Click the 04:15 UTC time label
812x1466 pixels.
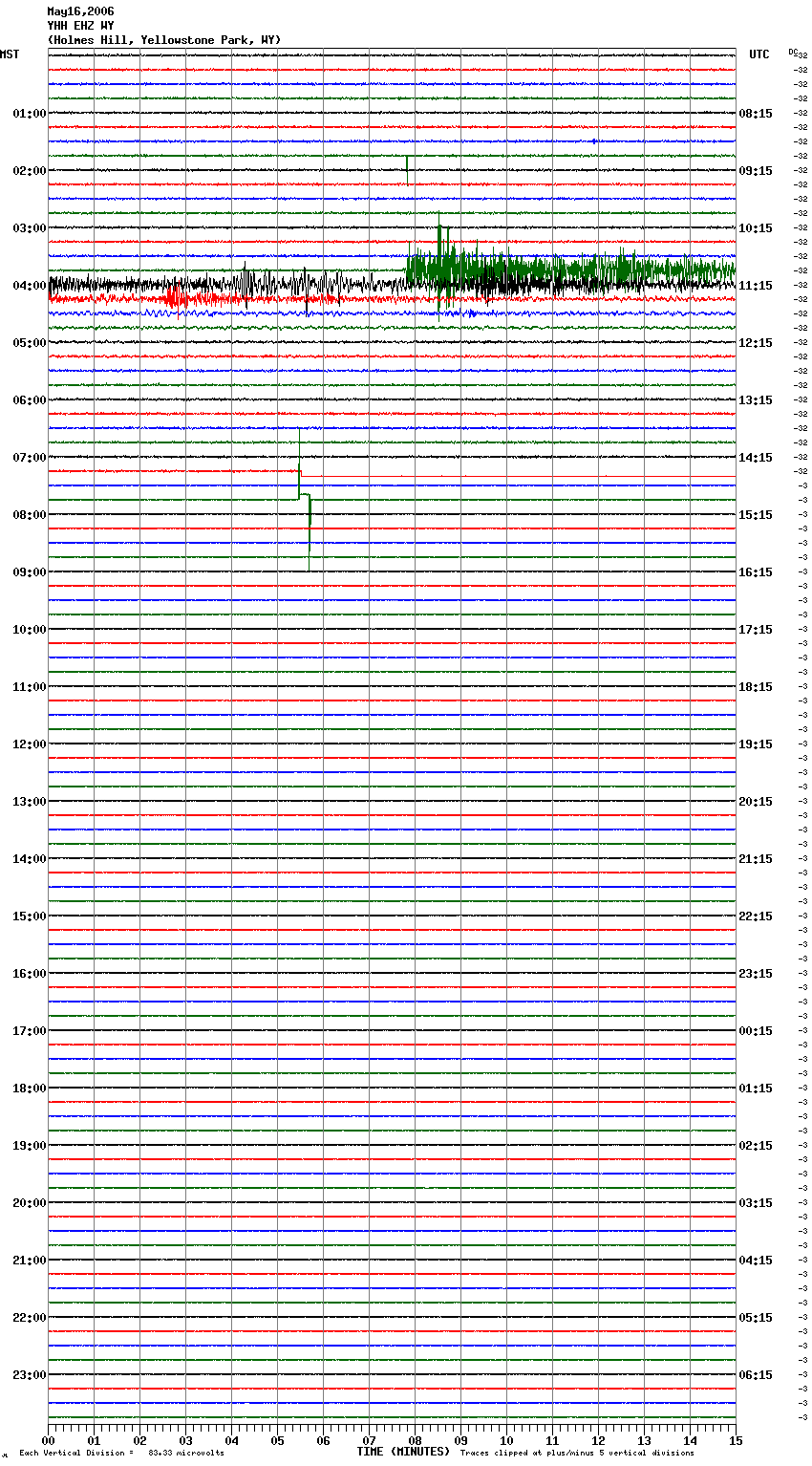pos(756,1261)
